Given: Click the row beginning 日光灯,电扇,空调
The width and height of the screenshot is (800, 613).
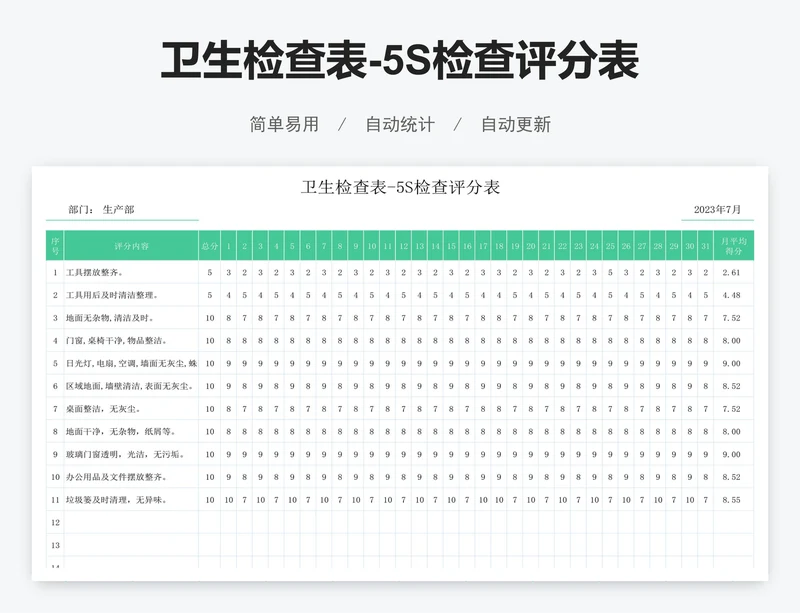Looking at the screenshot, I should [131, 363].
